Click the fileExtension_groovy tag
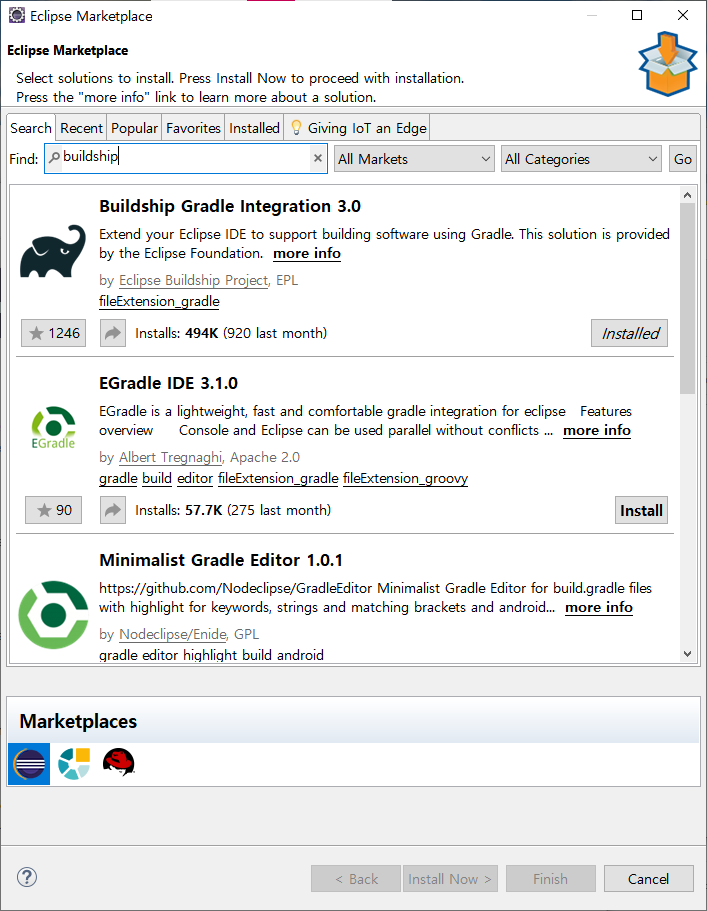 click(405, 479)
